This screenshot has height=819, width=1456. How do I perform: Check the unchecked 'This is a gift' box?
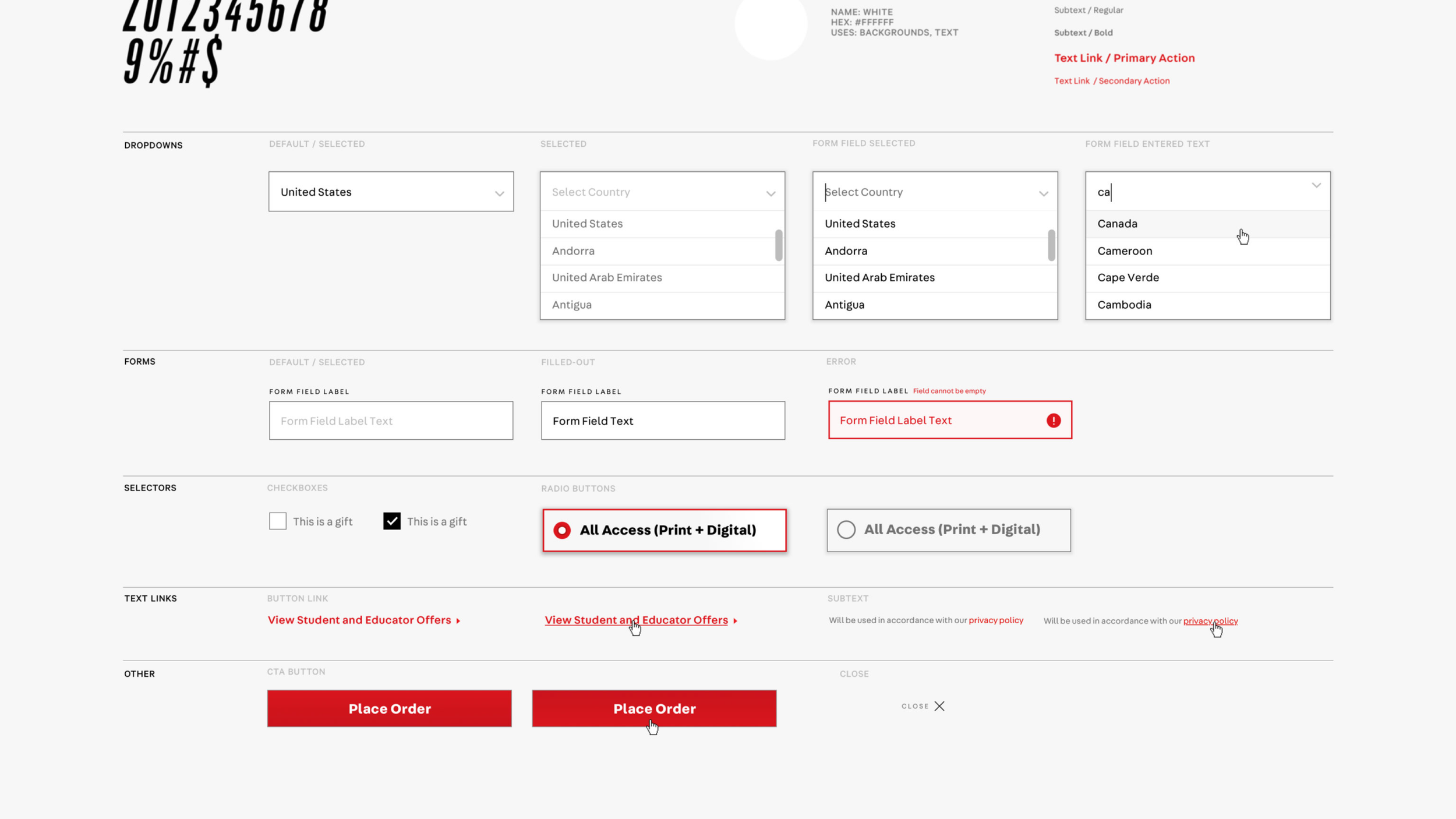coord(278,521)
